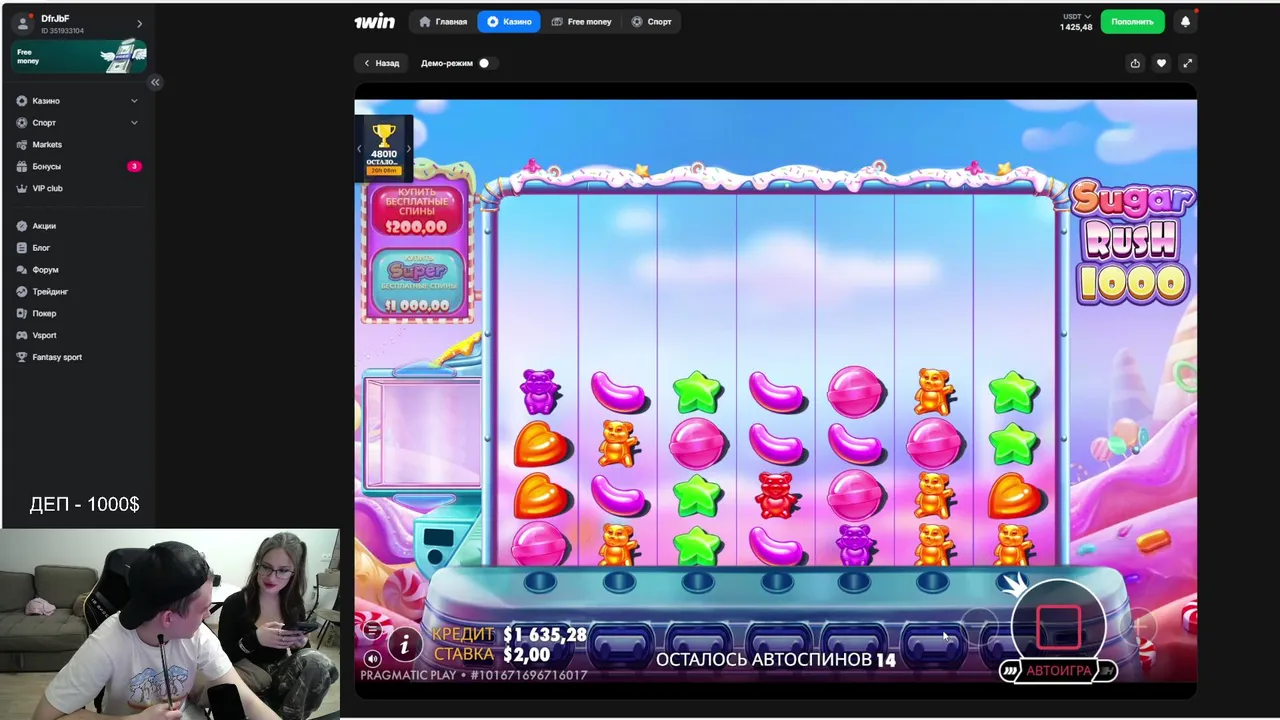Click the Бонусы badge showing 3
The width and height of the screenshot is (1280, 720).
point(134,167)
